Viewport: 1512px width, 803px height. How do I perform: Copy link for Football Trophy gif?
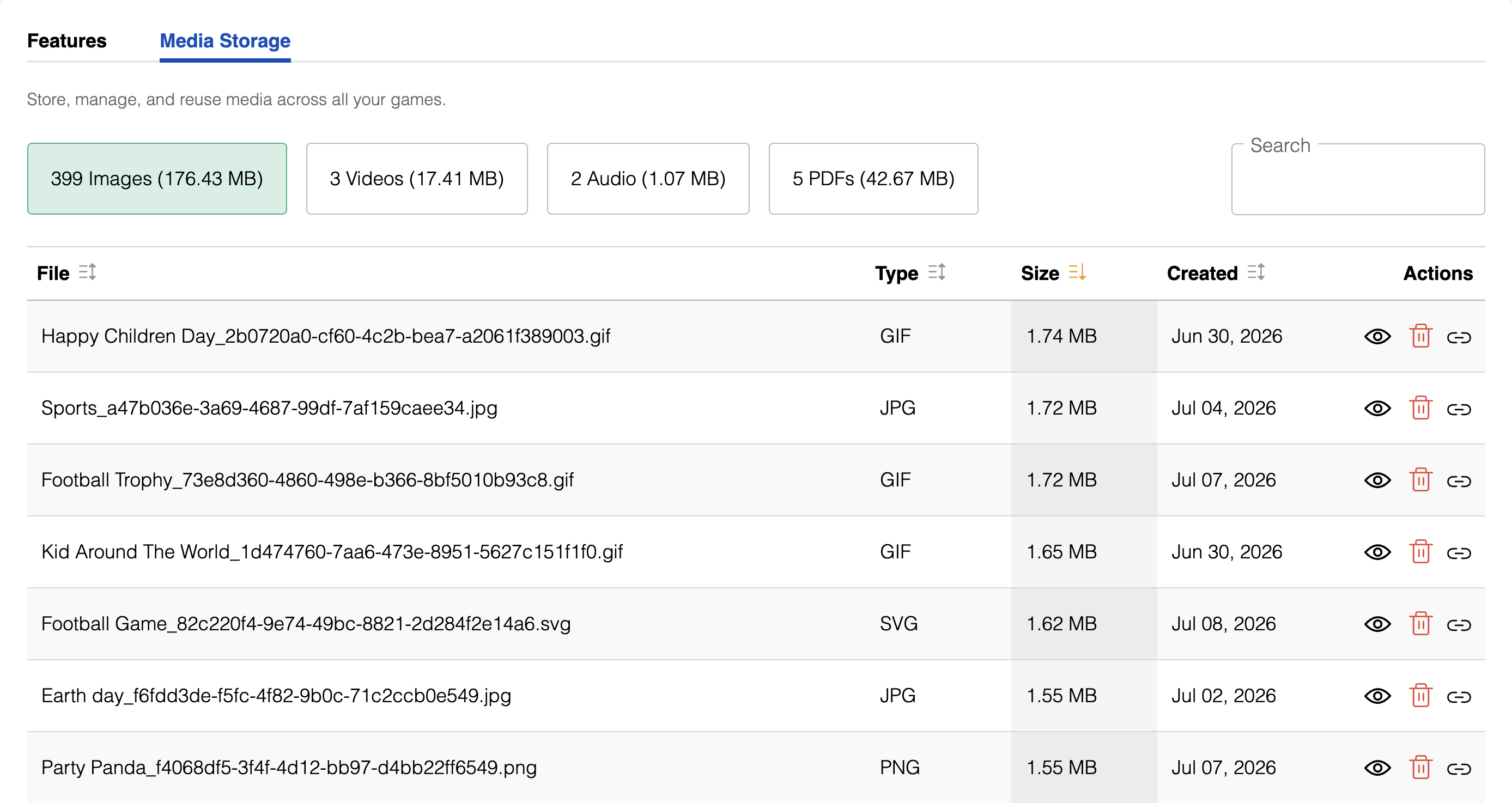click(x=1459, y=480)
